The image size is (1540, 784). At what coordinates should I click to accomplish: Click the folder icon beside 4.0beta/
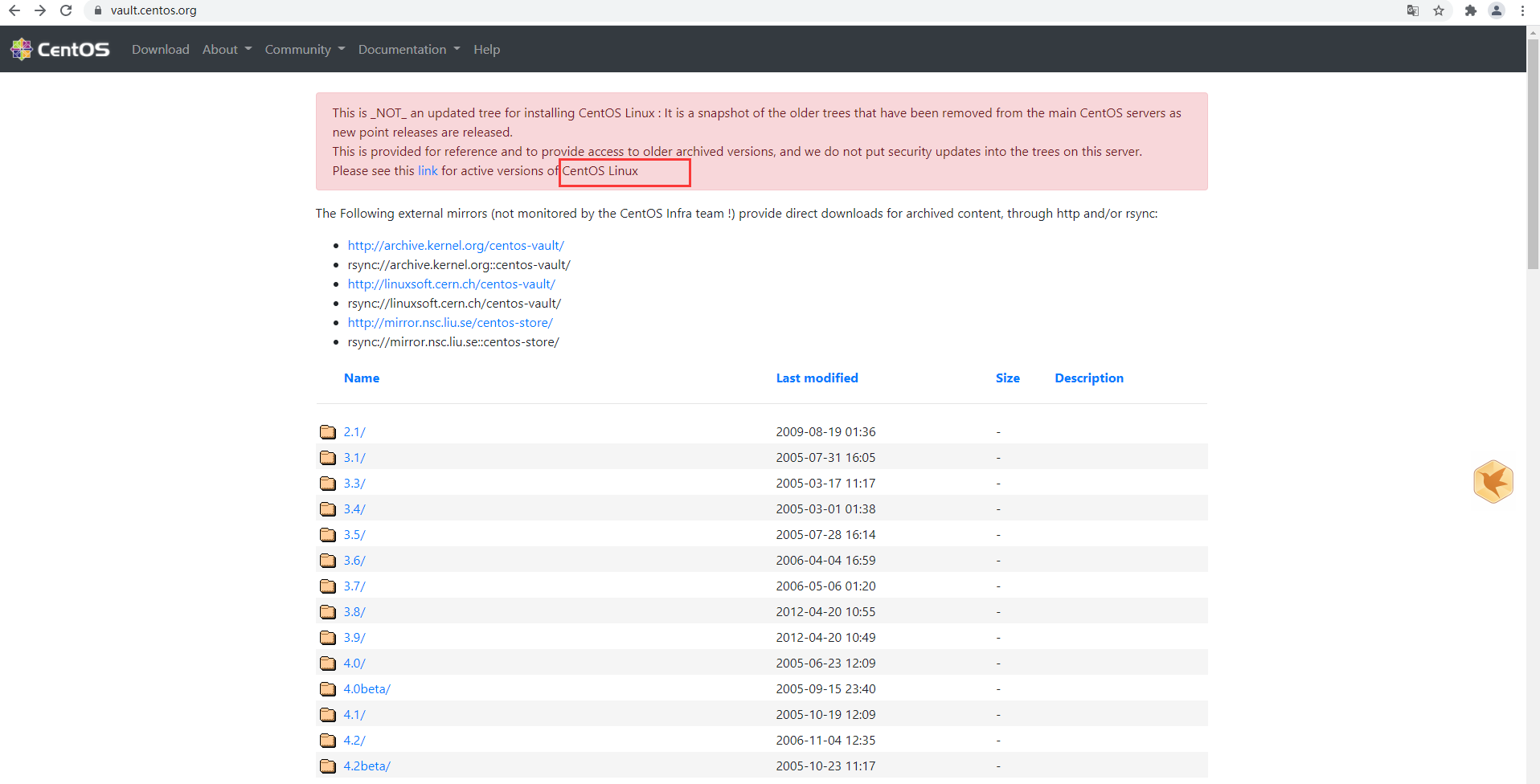pos(328,689)
